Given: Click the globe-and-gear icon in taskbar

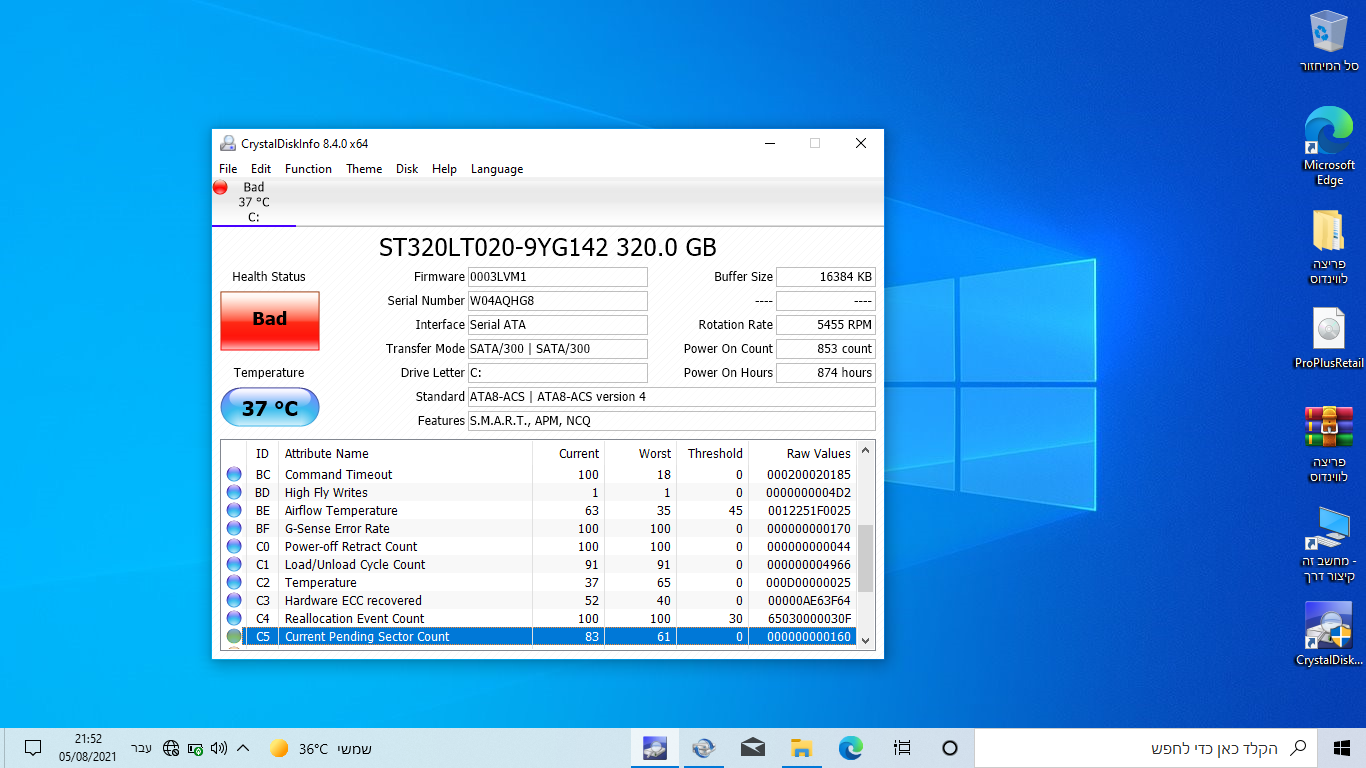Looking at the screenshot, I should click(704, 748).
